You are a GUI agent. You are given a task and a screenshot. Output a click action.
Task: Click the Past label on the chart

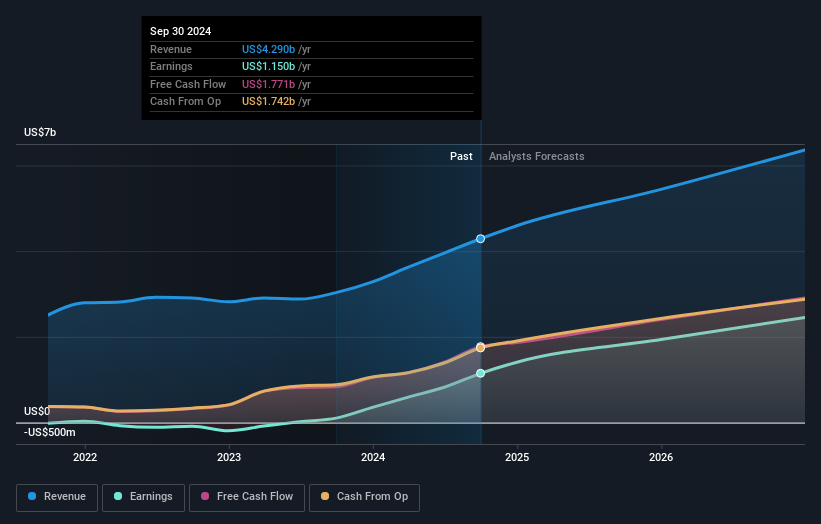(461, 156)
